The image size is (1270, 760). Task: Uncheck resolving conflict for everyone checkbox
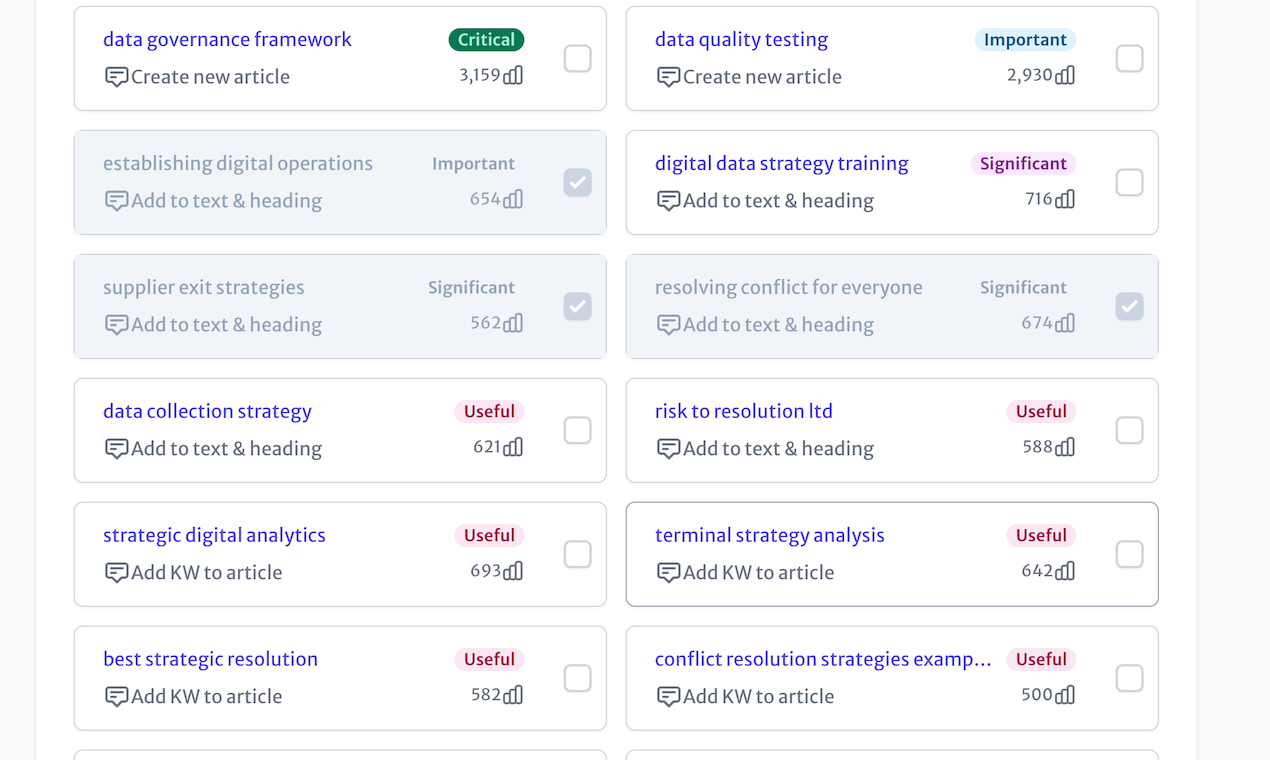[1129, 307]
